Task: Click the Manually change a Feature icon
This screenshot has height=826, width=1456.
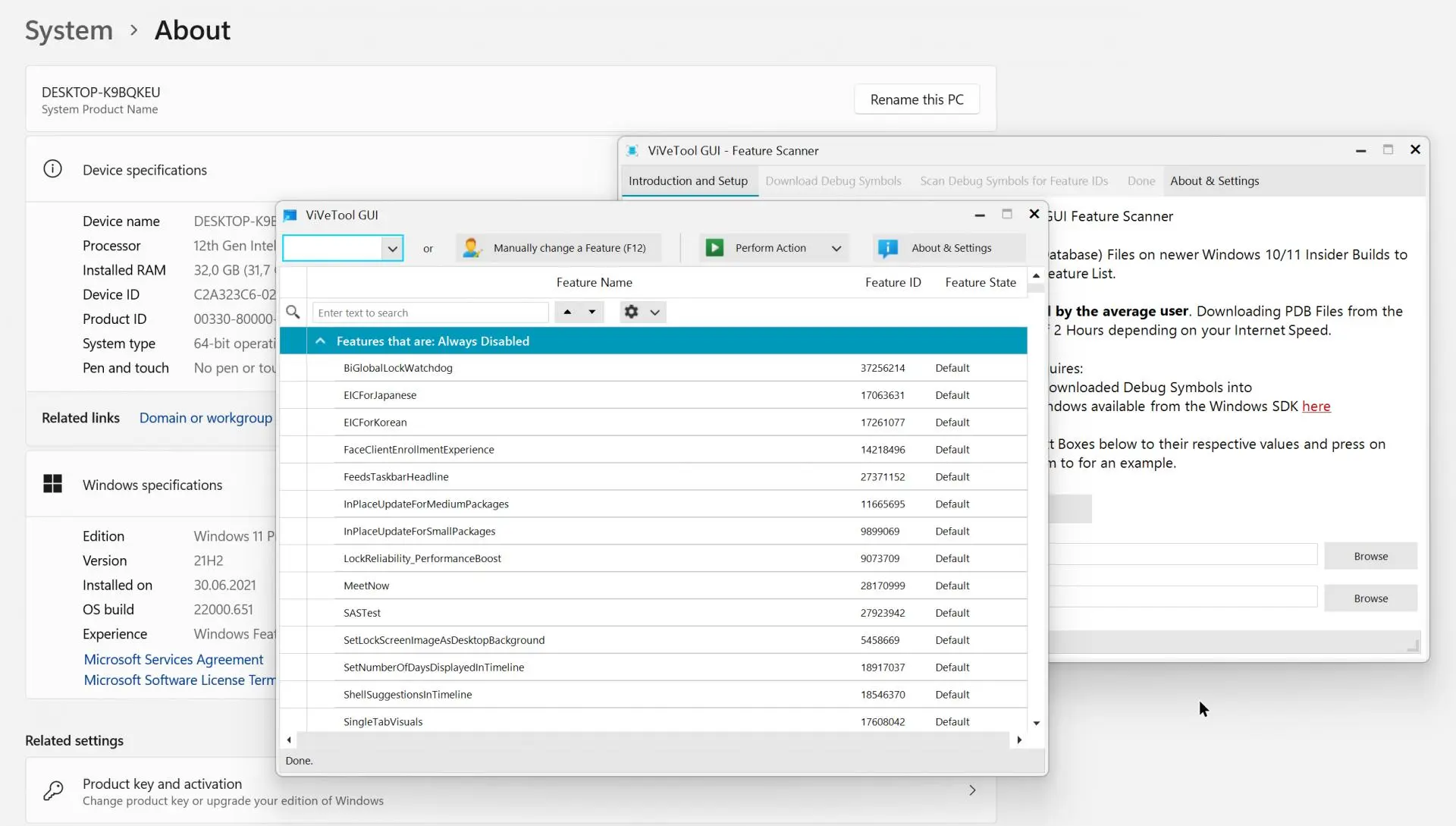Action: [472, 248]
